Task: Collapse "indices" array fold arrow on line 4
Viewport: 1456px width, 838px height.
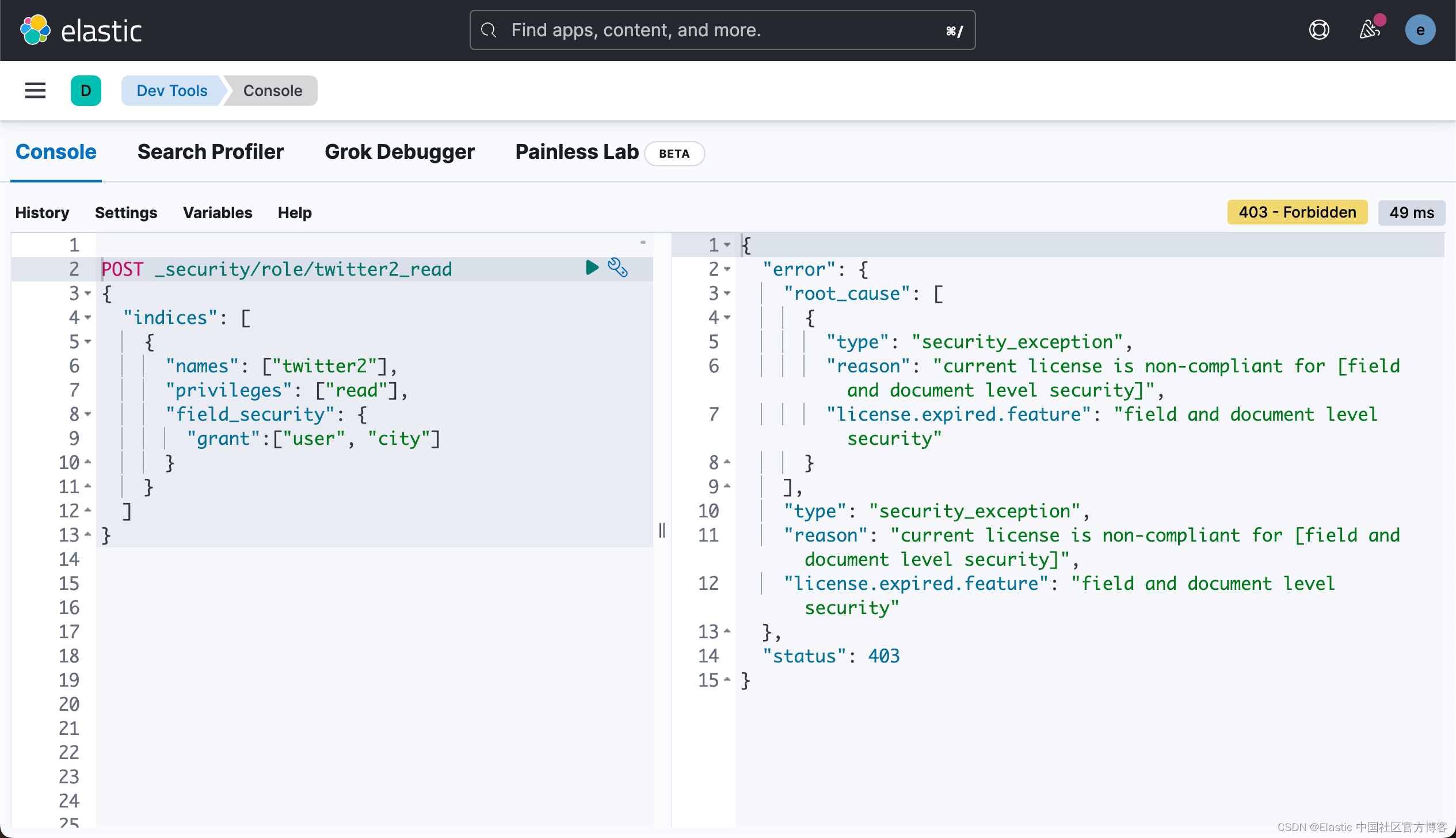Action: (88, 318)
